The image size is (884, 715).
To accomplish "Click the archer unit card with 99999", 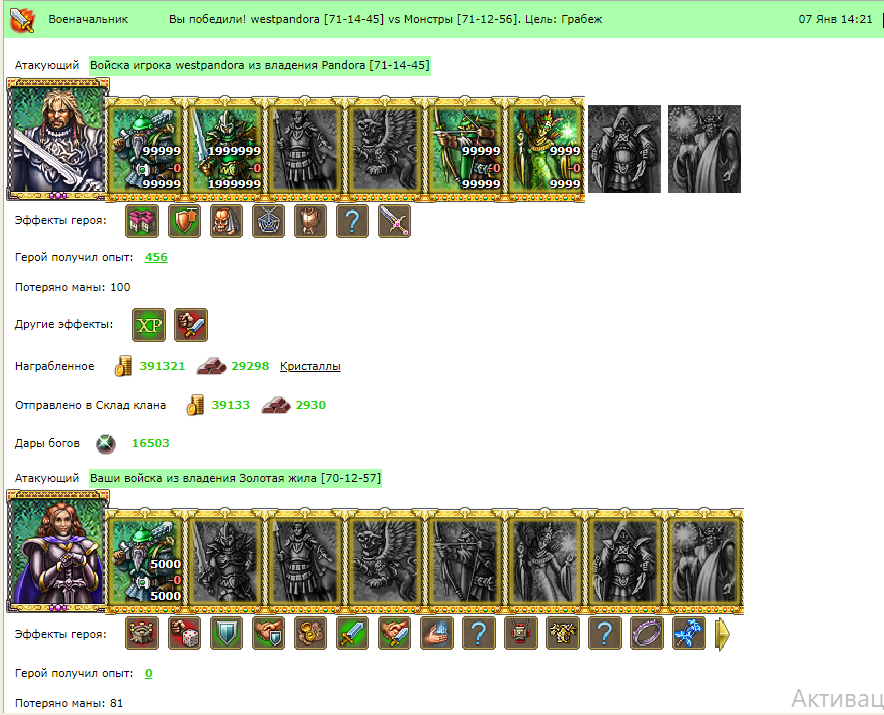I will click(x=465, y=149).
